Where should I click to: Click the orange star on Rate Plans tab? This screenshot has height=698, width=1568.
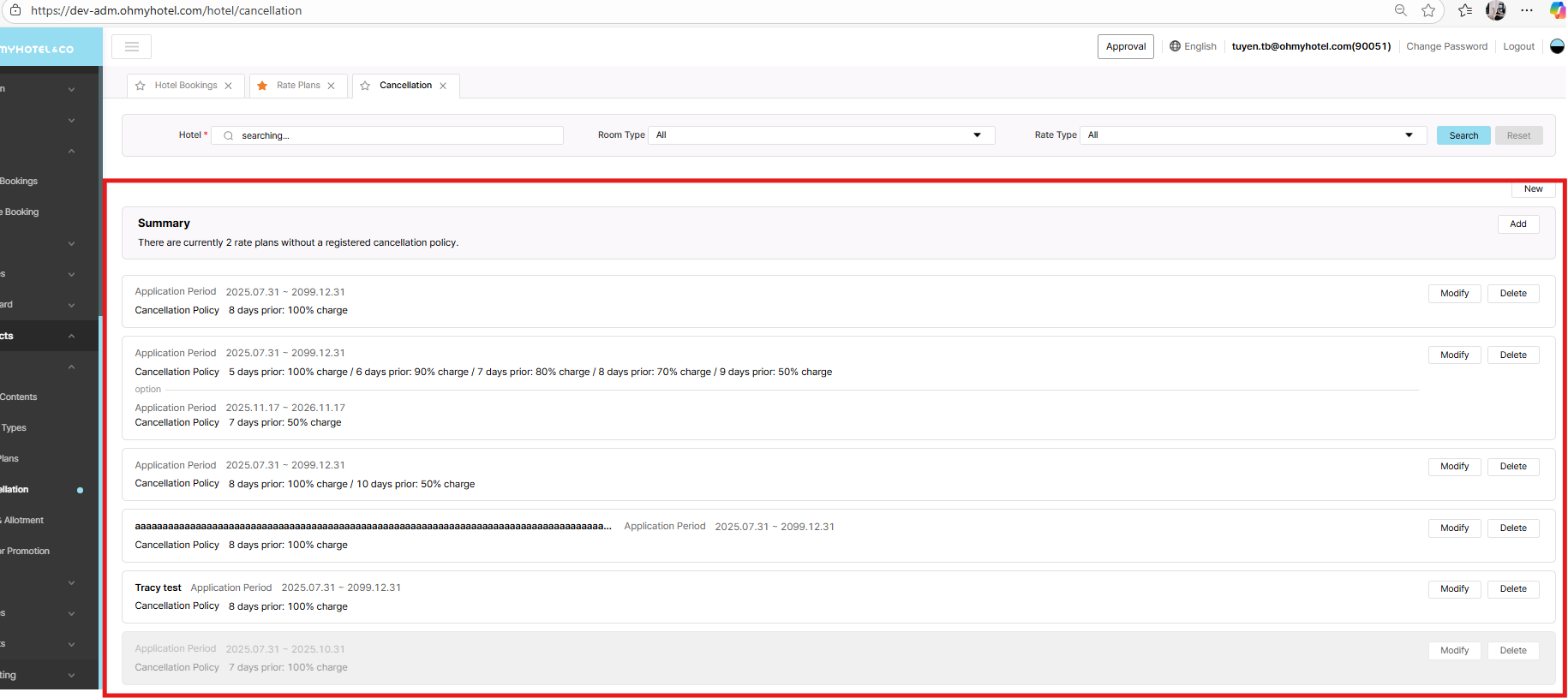pyautogui.click(x=262, y=86)
